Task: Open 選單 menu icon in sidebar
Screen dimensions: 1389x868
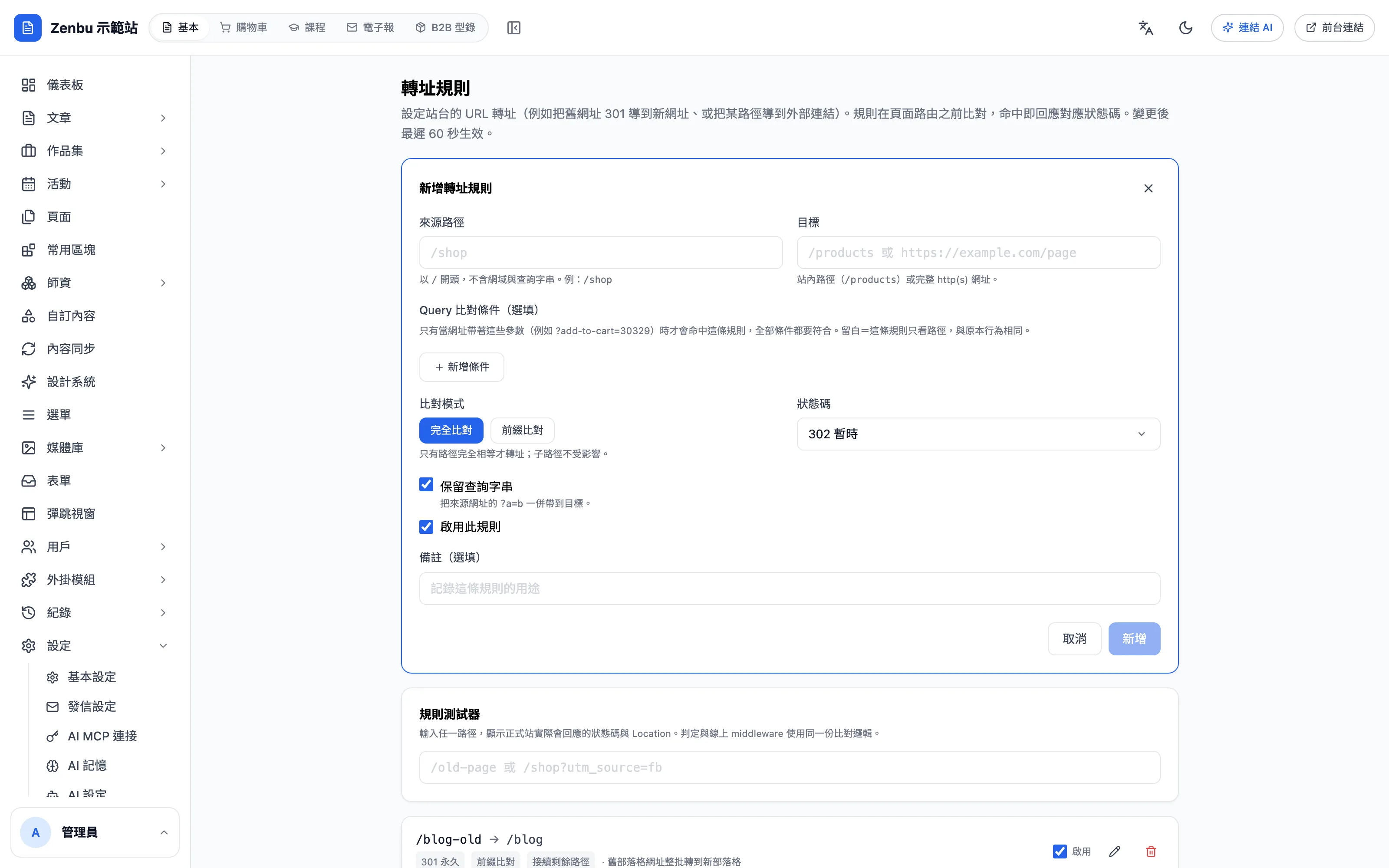Action: pos(29,414)
